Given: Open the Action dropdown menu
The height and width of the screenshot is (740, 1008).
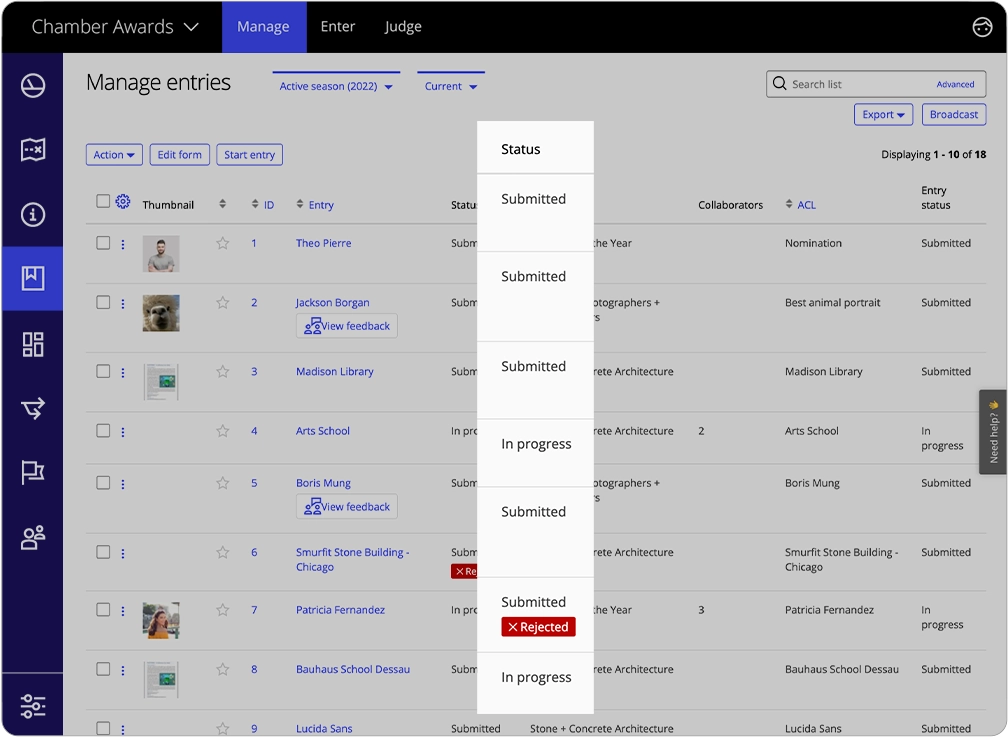Looking at the screenshot, I should [113, 154].
